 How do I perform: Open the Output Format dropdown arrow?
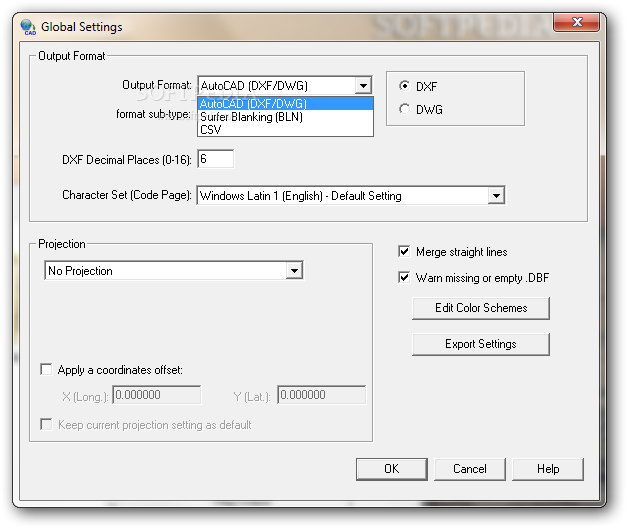point(363,86)
